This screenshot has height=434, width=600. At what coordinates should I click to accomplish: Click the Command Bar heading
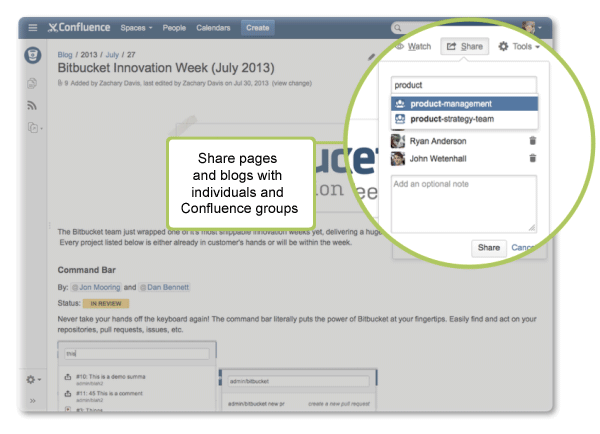86,270
